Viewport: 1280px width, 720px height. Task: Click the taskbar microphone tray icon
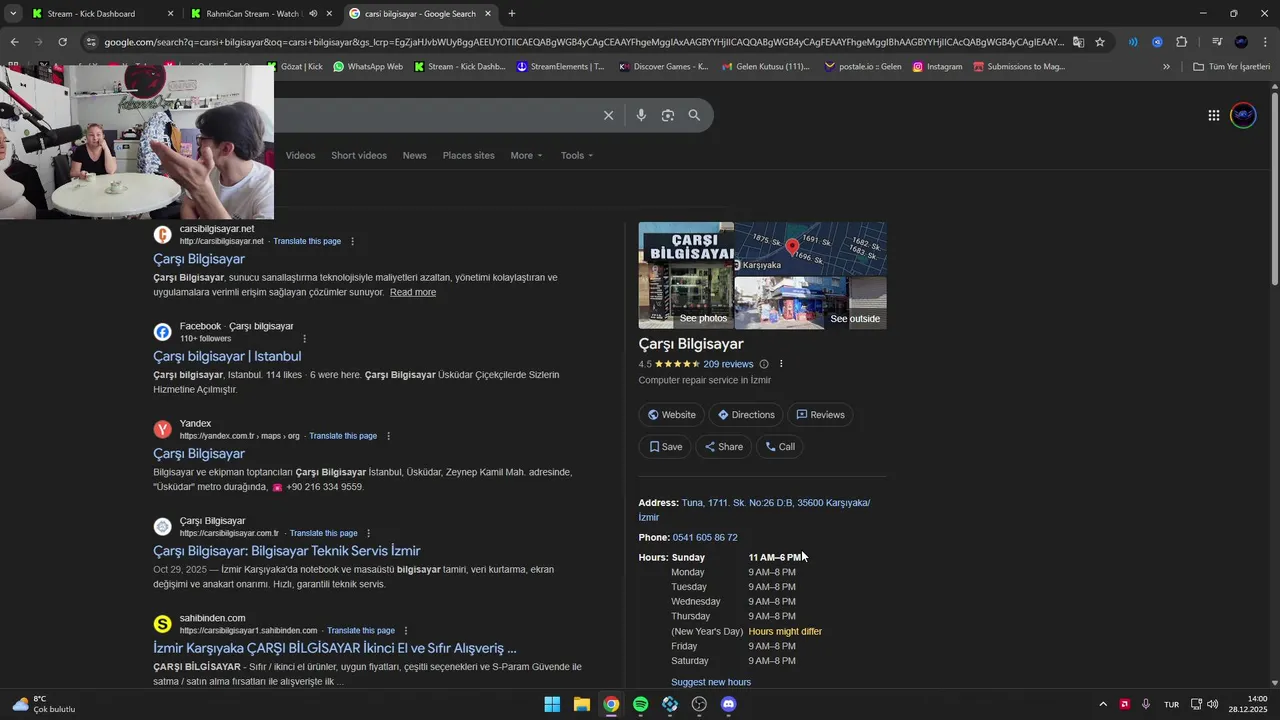click(1146, 704)
